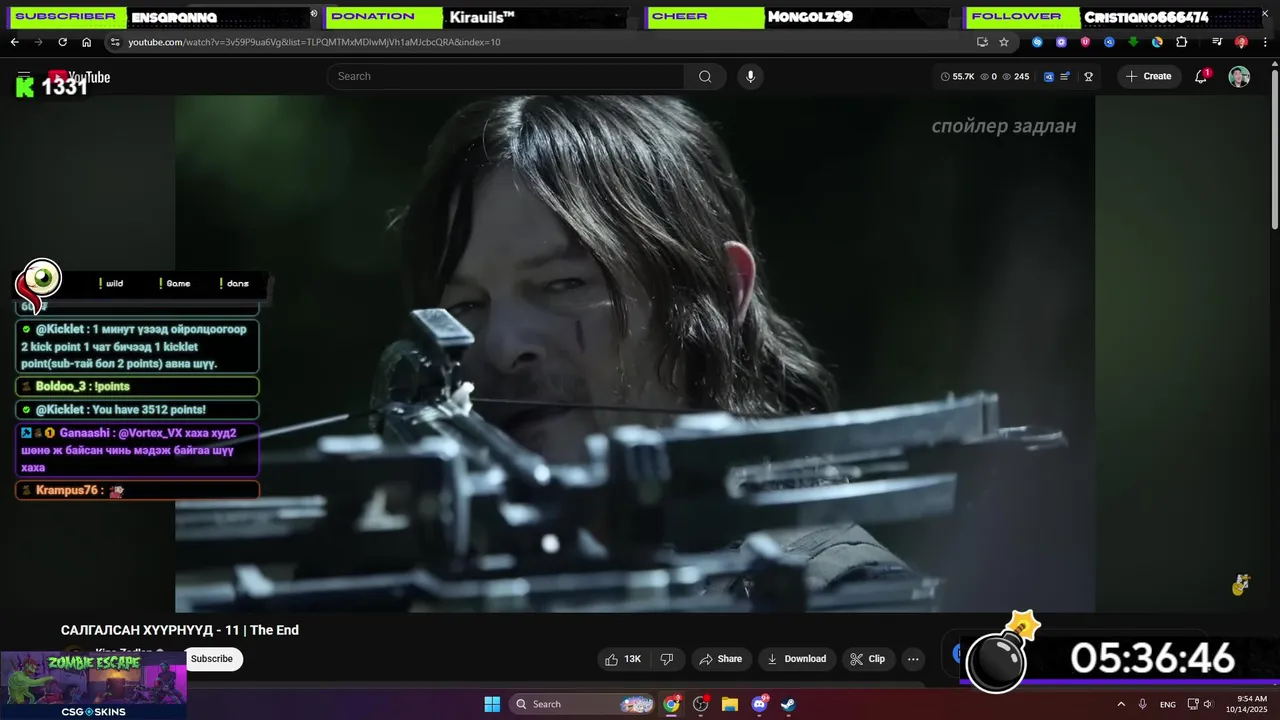This screenshot has width=1280, height=720.
Task: Click the YouTube search field
Action: (505, 76)
